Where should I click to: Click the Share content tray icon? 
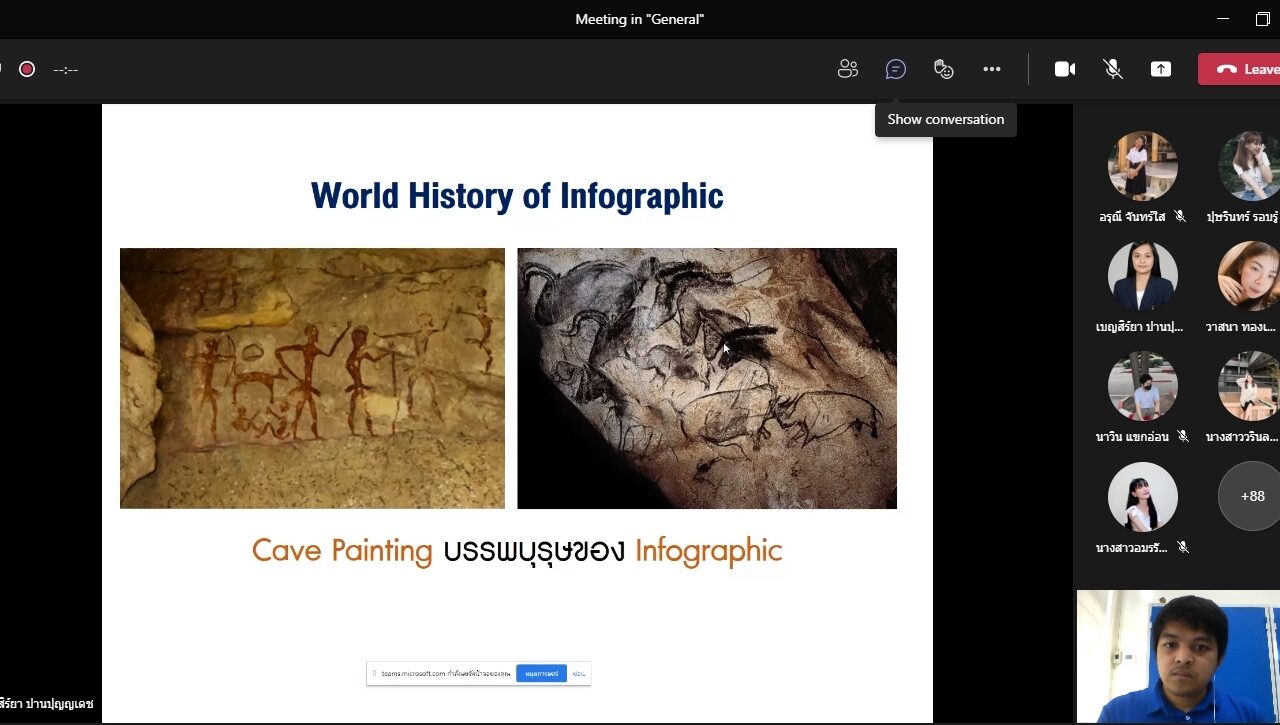(x=1161, y=69)
